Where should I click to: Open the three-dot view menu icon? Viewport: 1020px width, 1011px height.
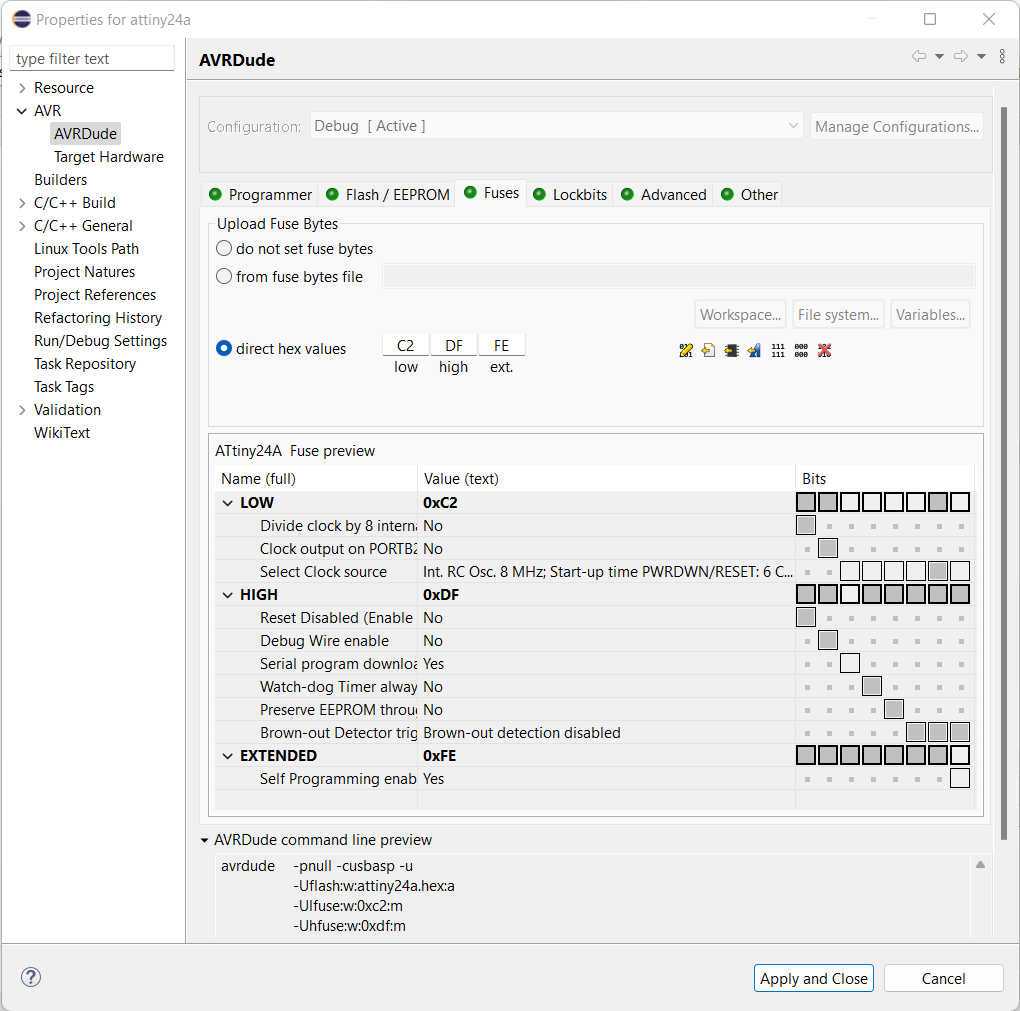[x=1002, y=57]
